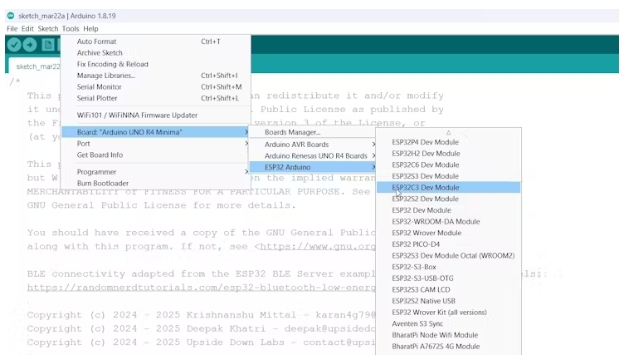
Task: Click the "GNU General Public License for more details." line
Action: coord(161,205)
